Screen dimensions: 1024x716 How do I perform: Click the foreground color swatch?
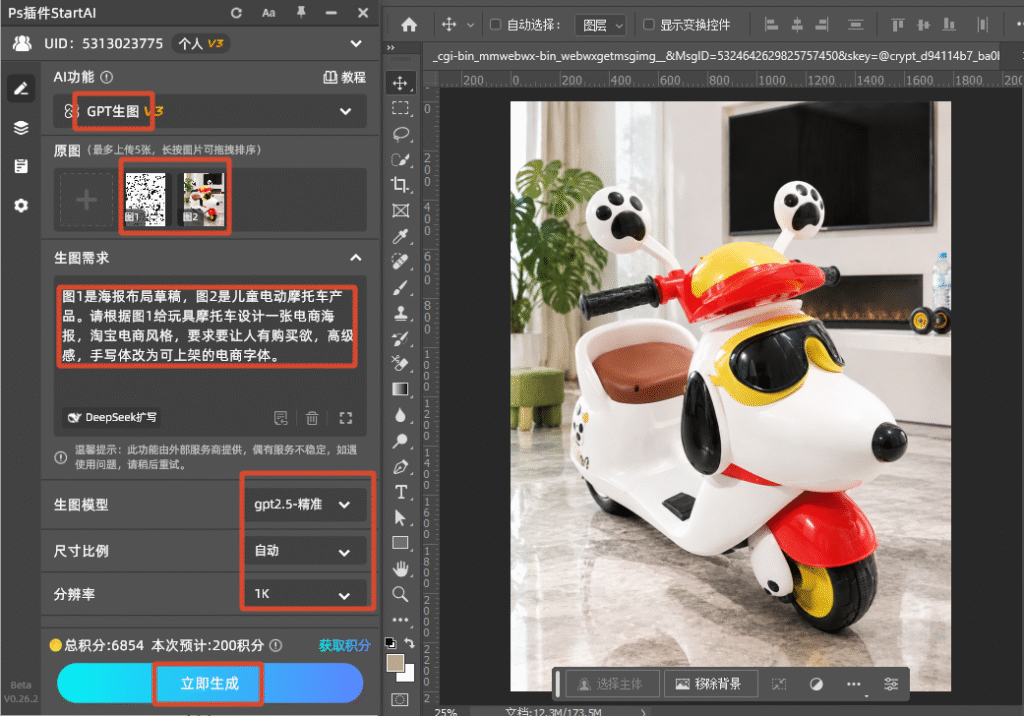(x=394, y=663)
